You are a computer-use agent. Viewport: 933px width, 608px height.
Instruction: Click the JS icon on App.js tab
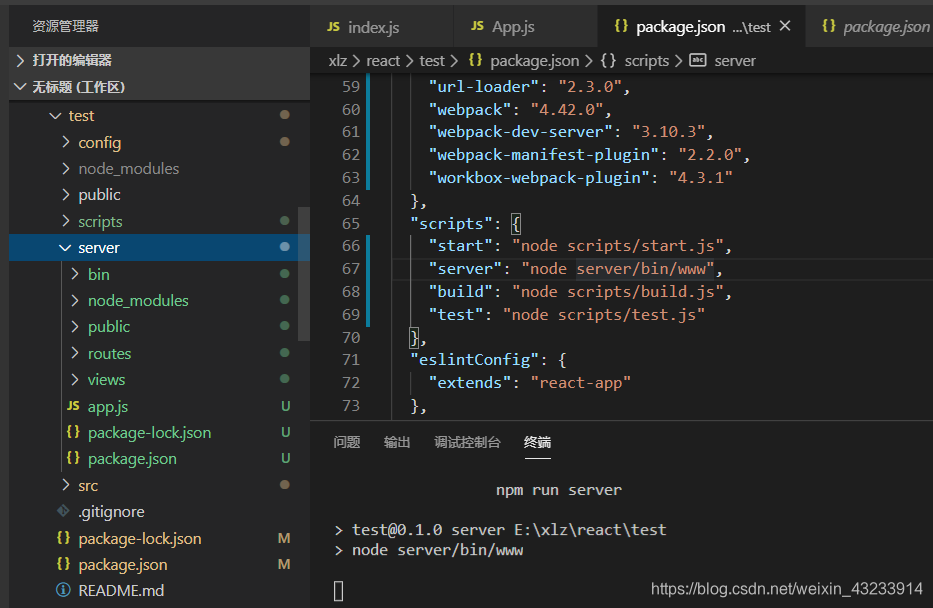point(477,26)
